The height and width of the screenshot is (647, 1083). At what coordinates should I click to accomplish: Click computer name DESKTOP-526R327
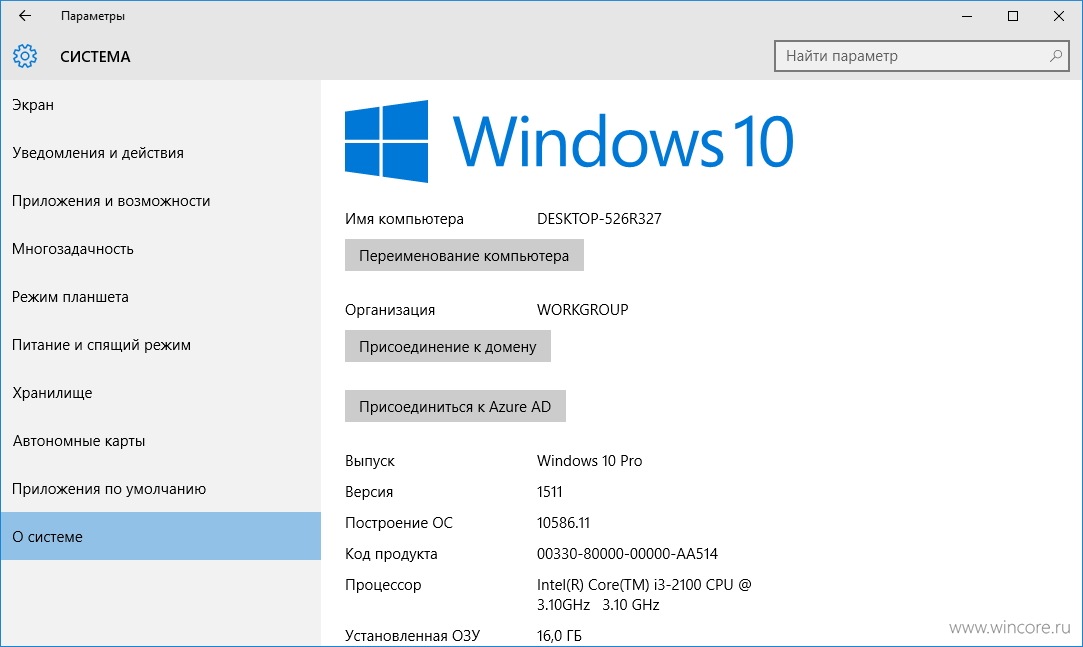(599, 219)
